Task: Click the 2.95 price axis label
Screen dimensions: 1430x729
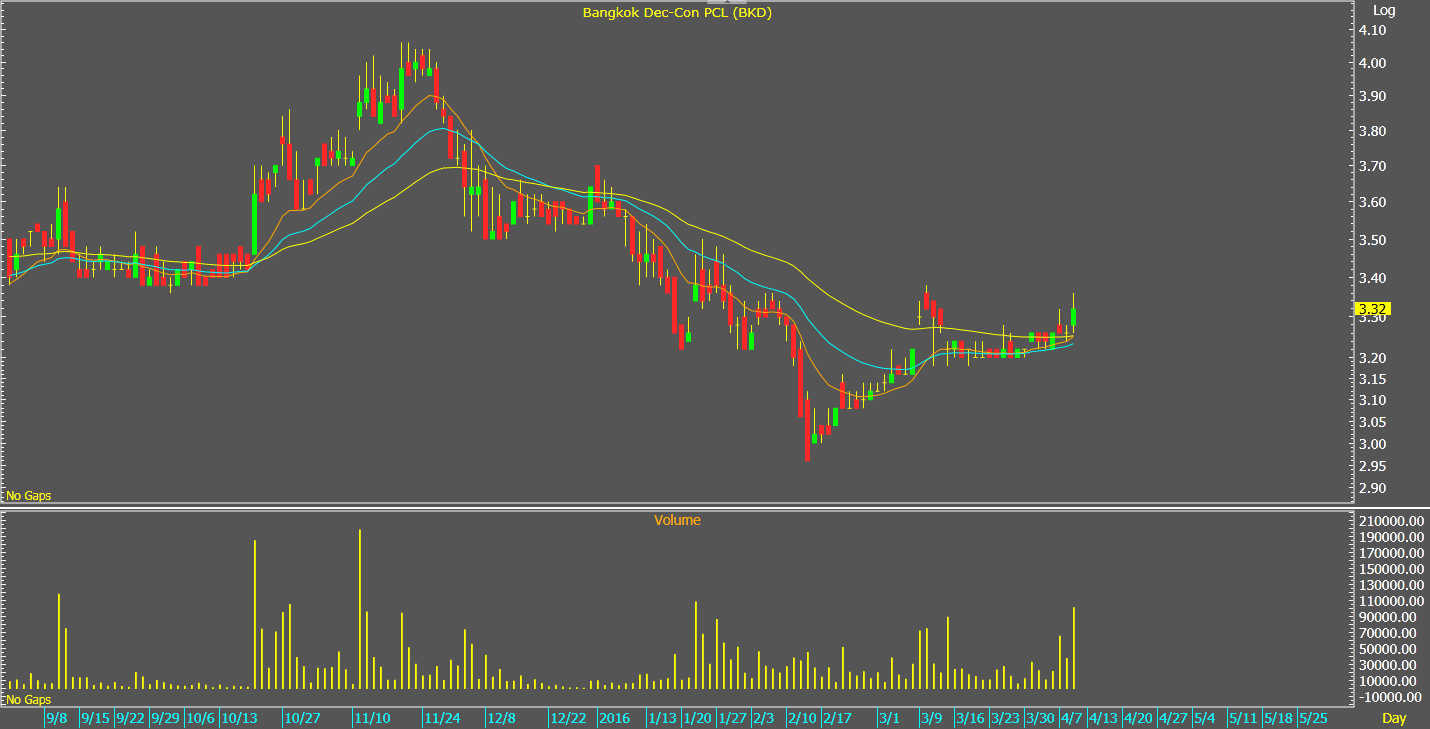Action: pyautogui.click(x=1373, y=466)
